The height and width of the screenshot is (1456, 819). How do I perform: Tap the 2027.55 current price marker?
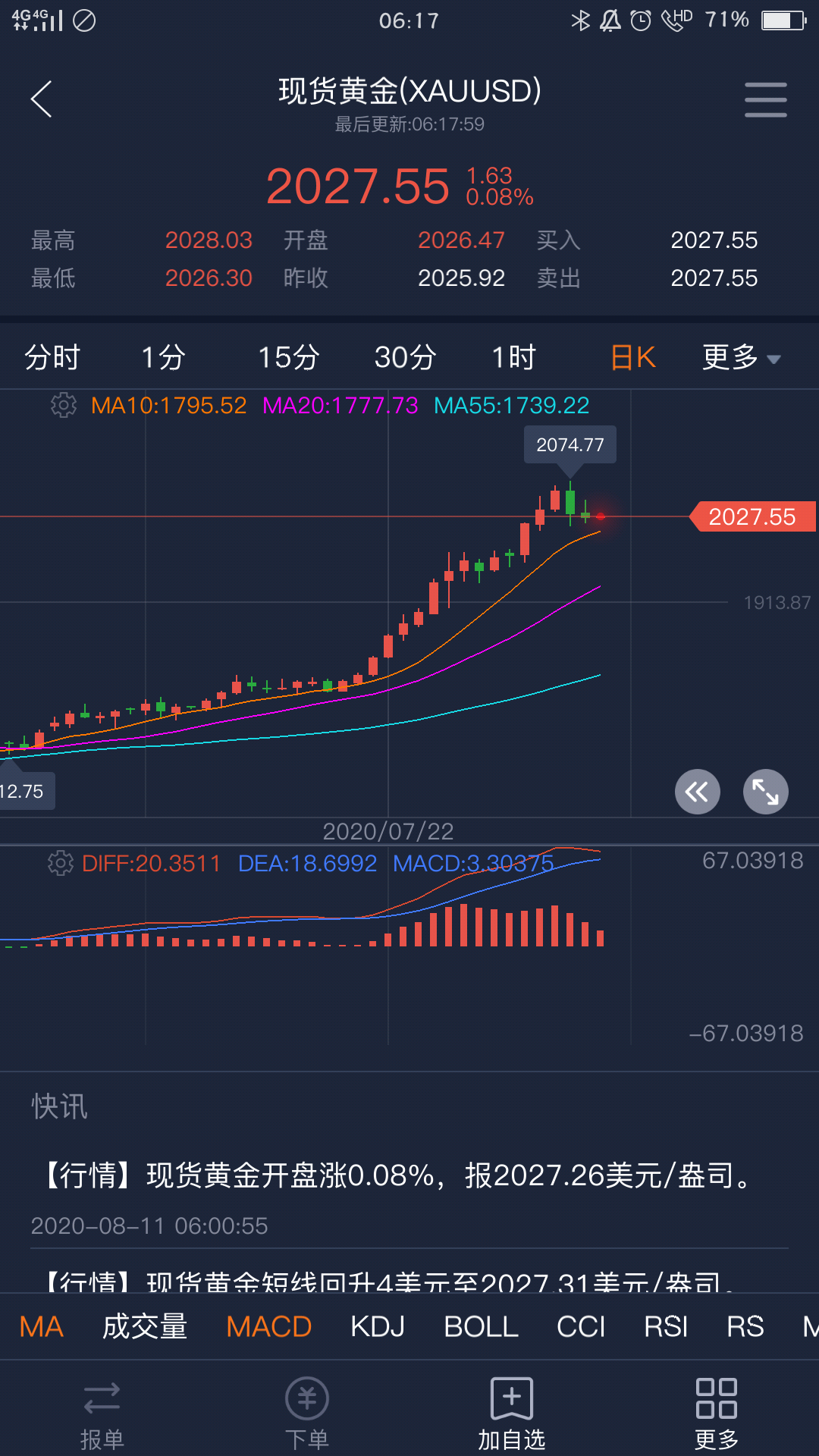pos(752,516)
